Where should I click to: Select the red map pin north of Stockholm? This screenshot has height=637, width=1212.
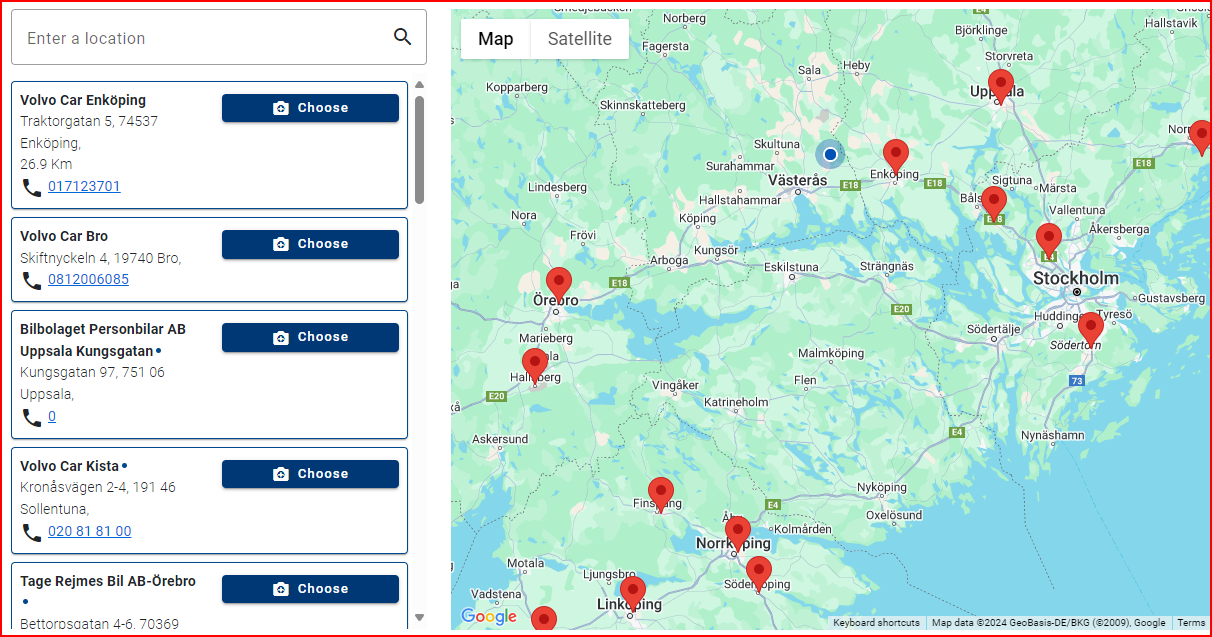pyautogui.click(x=1048, y=241)
